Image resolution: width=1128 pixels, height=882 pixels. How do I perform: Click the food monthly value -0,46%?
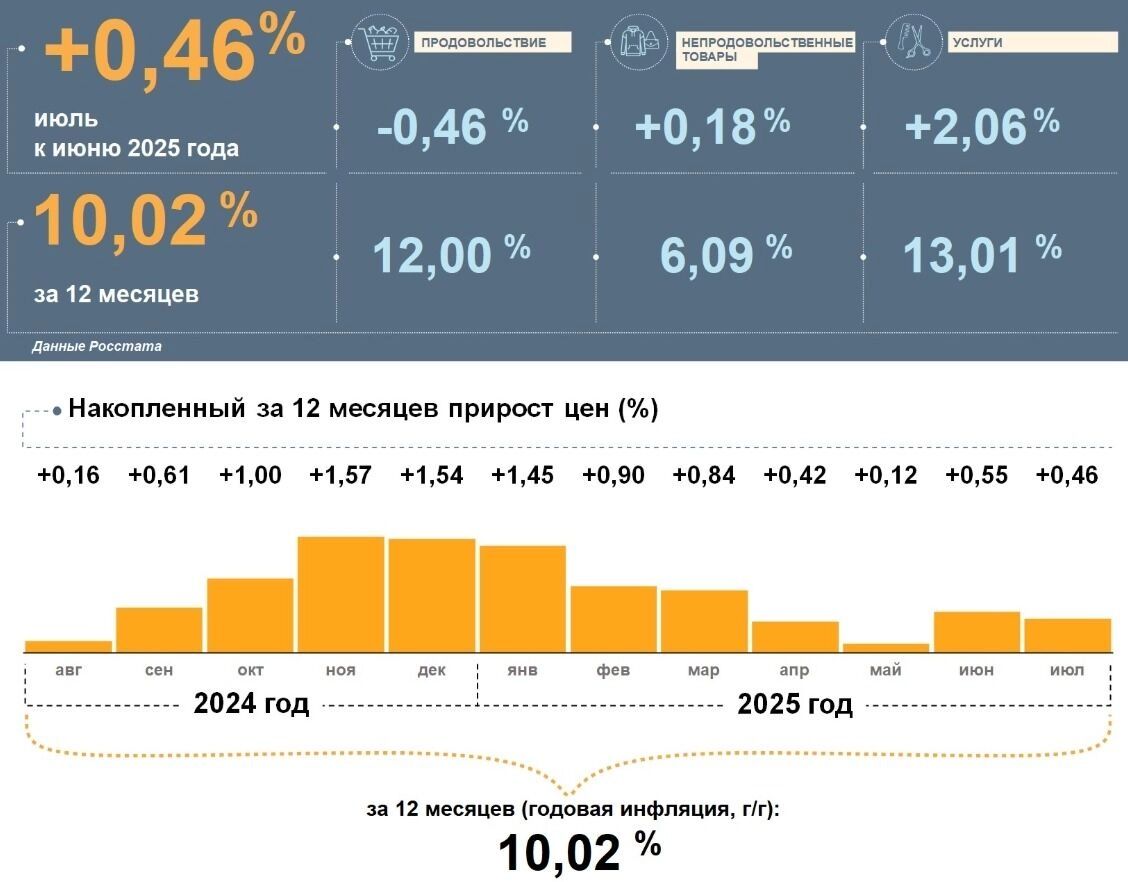pyautogui.click(x=452, y=127)
